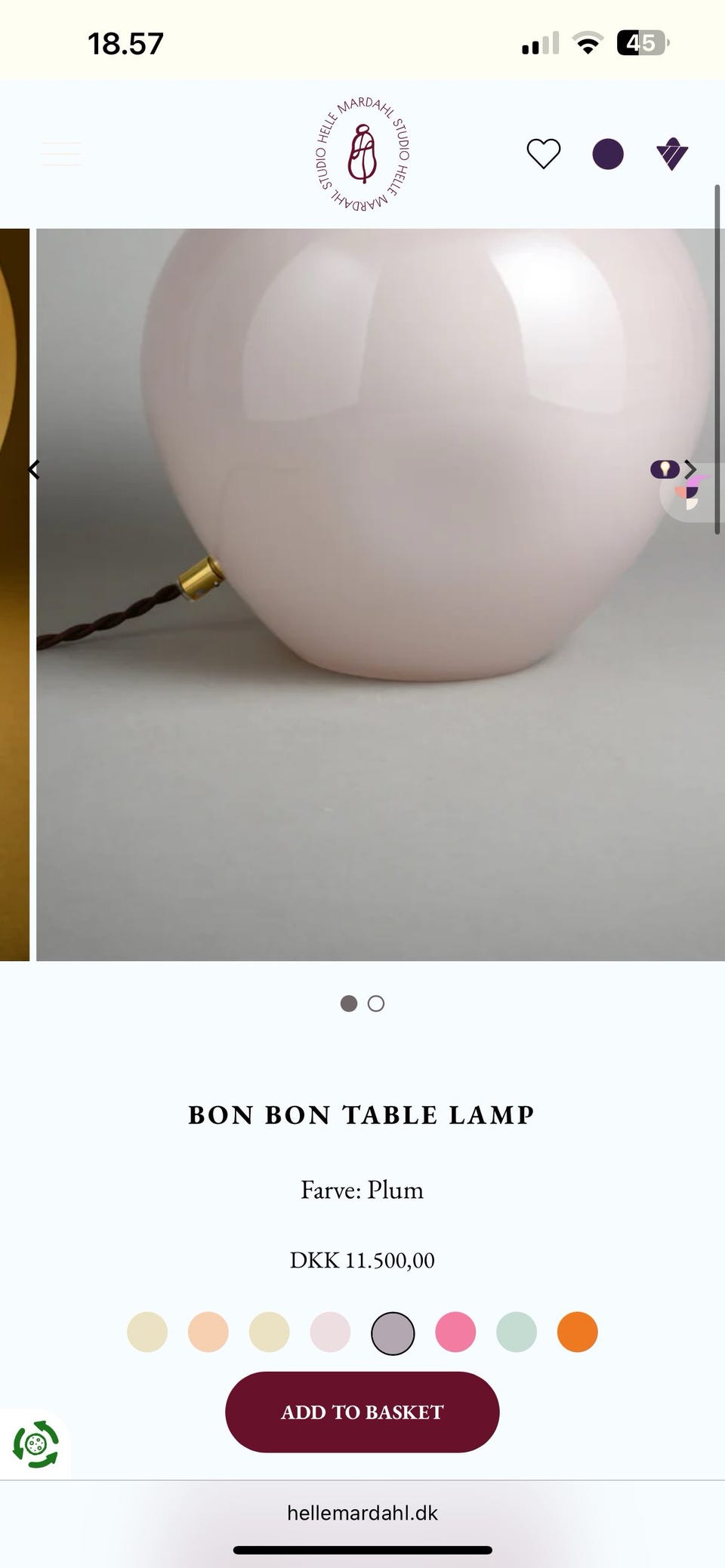Tap the hellemardahl.dk address bar

click(x=362, y=1513)
